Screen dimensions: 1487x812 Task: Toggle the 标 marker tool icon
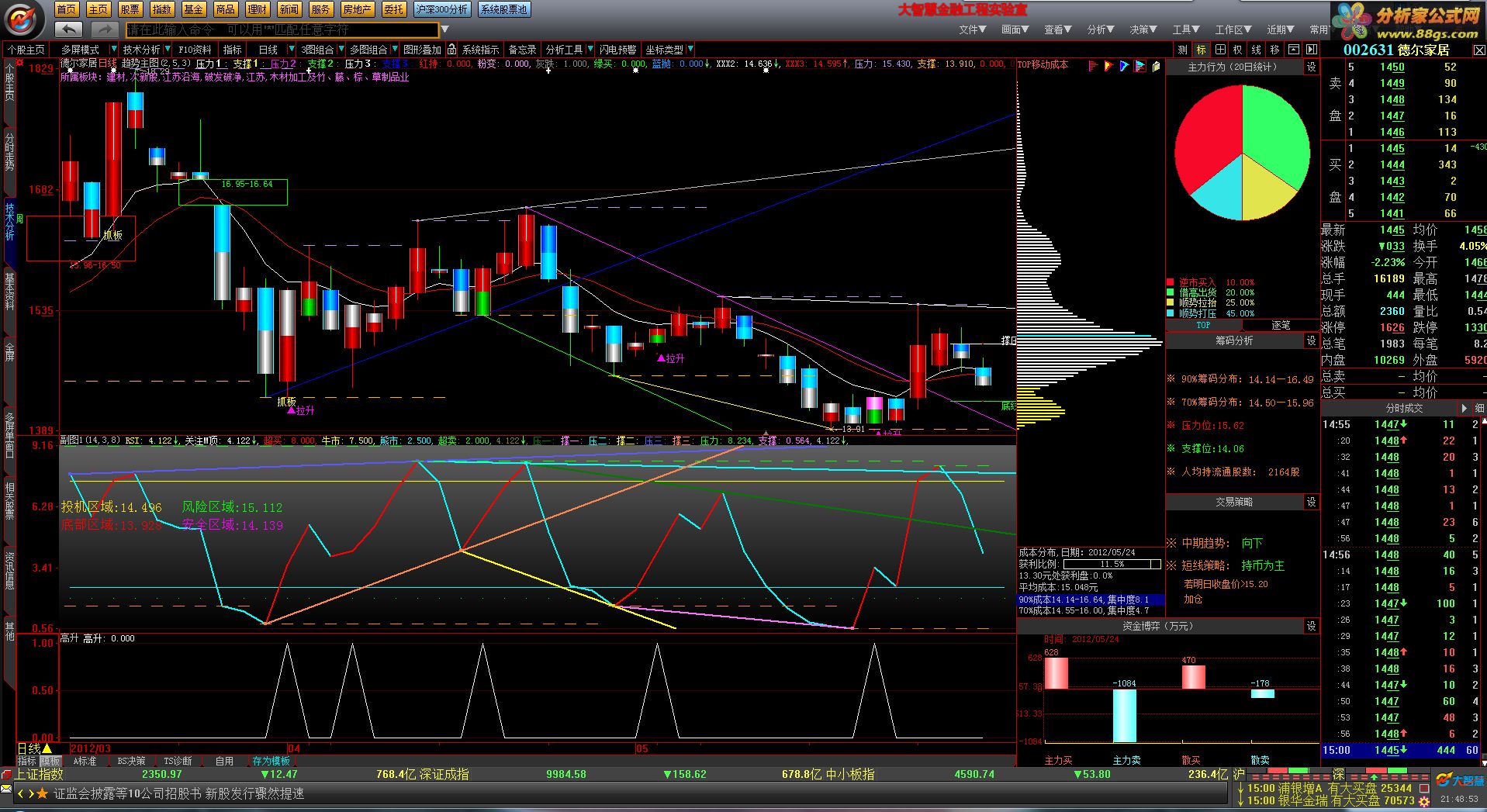[x=1201, y=50]
